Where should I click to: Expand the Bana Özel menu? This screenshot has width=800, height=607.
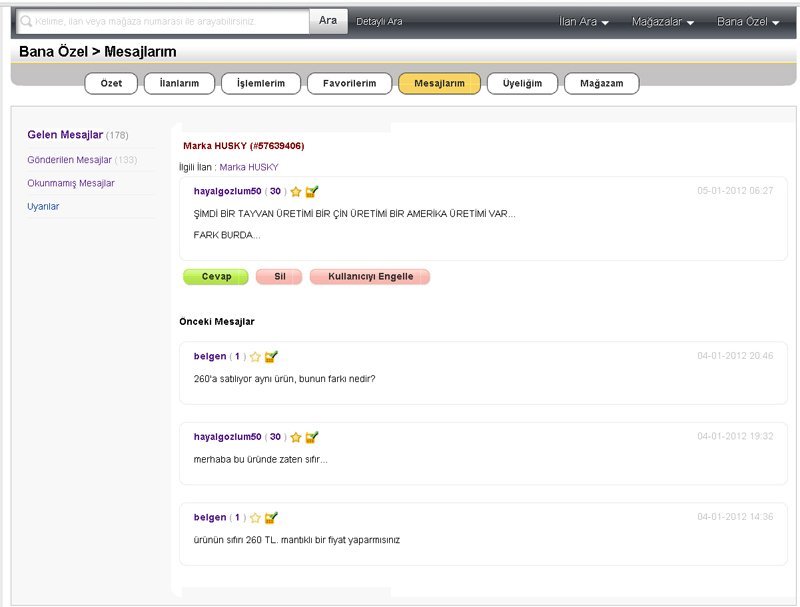tap(747, 22)
